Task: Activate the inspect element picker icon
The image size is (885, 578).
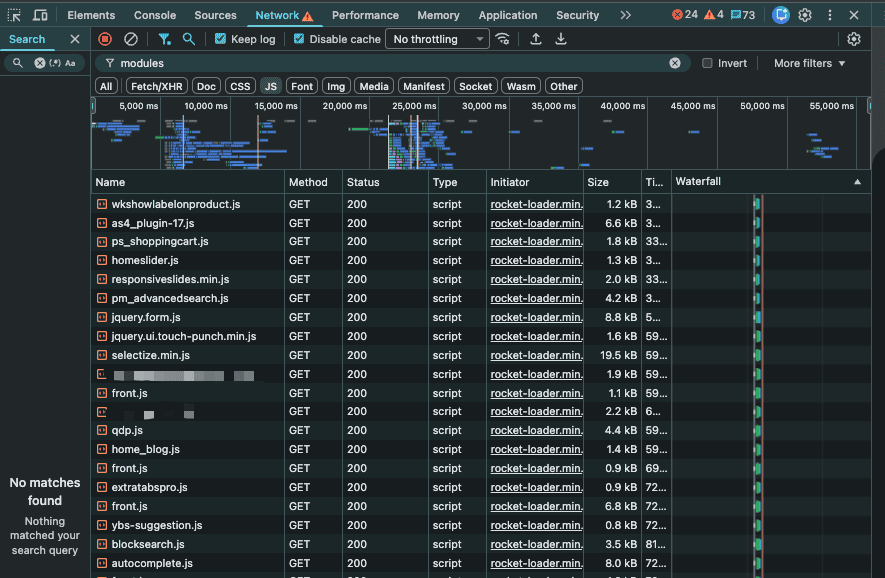Action: click(14, 15)
